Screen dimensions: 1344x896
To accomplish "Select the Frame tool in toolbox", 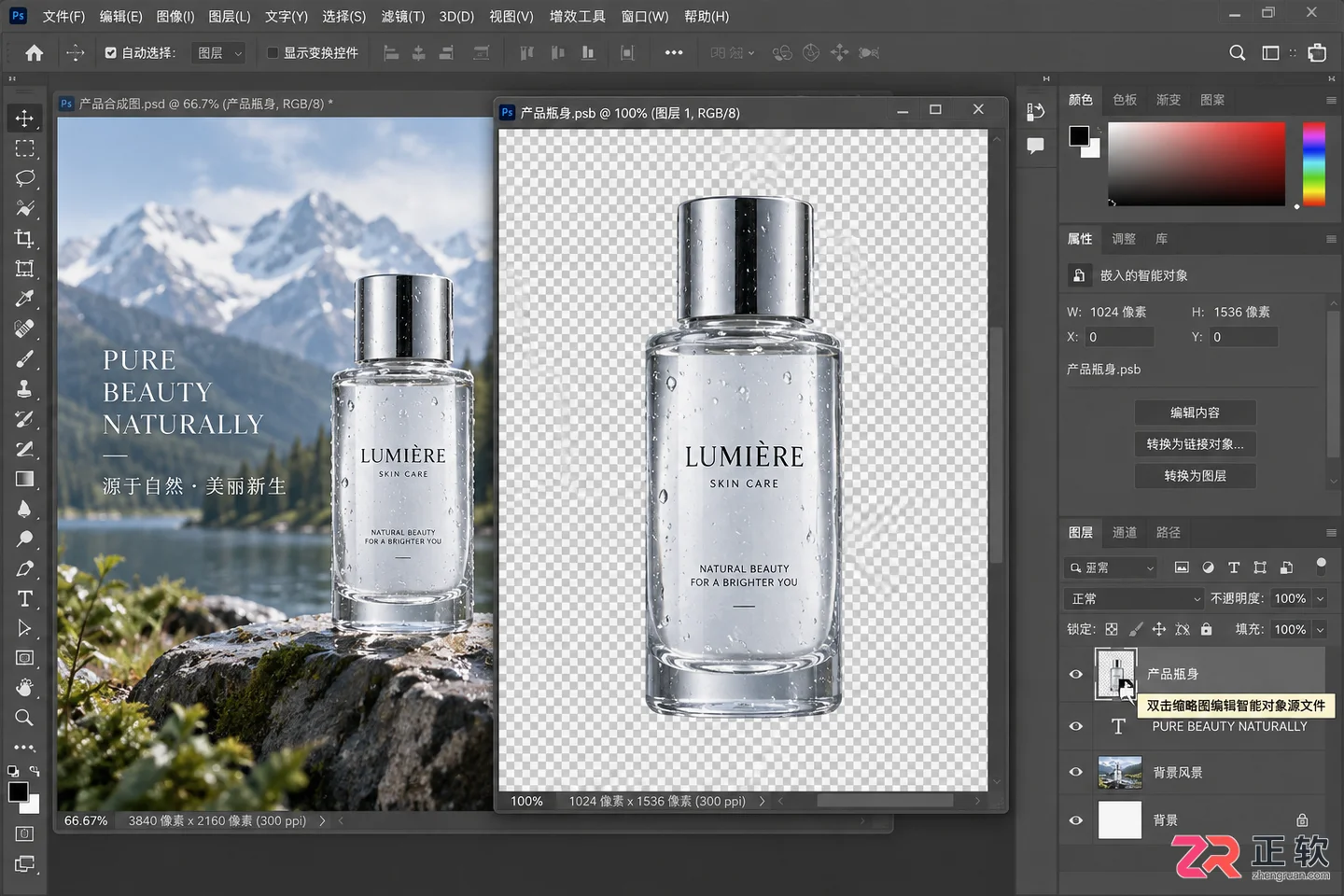I will pyautogui.click(x=24, y=269).
